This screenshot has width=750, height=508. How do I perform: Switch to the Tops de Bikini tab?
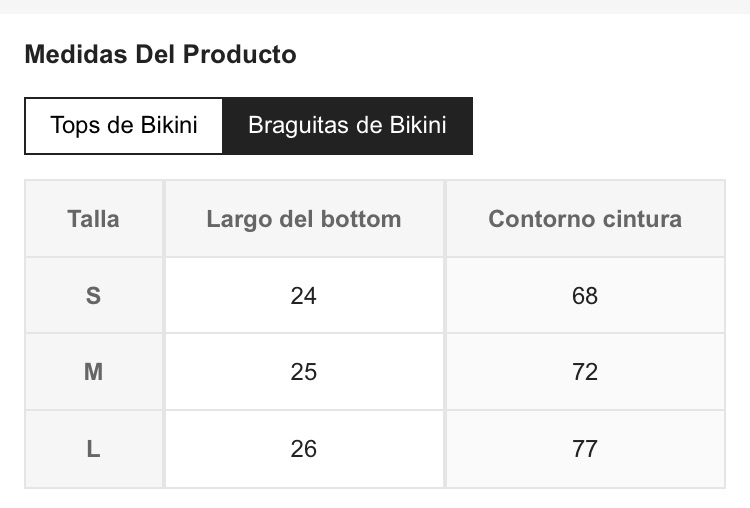tap(124, 126)
